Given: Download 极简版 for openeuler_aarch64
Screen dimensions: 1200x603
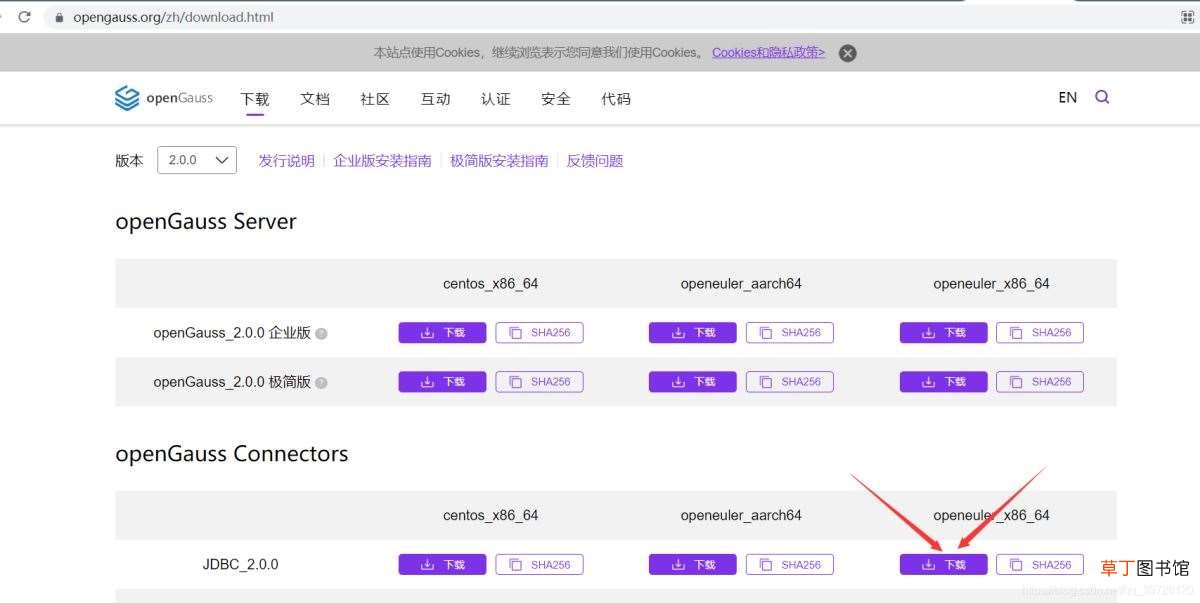Looking at the screenshot, I should [692, 382].
